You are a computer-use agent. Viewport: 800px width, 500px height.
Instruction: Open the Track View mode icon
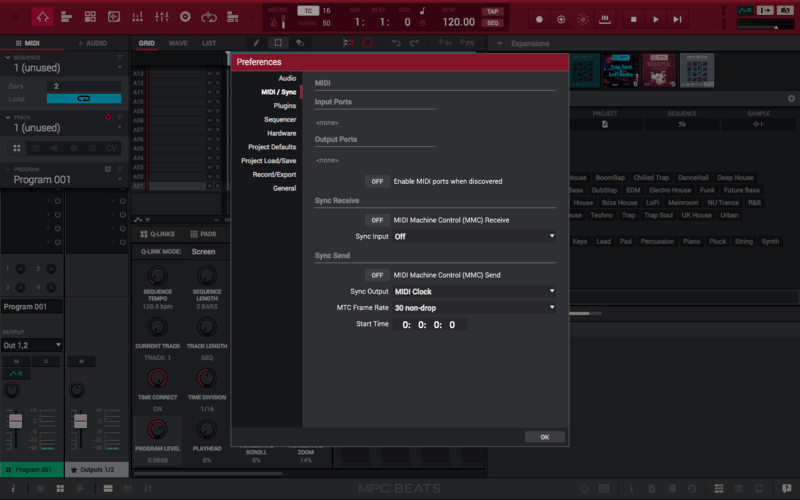click(66, 17)
